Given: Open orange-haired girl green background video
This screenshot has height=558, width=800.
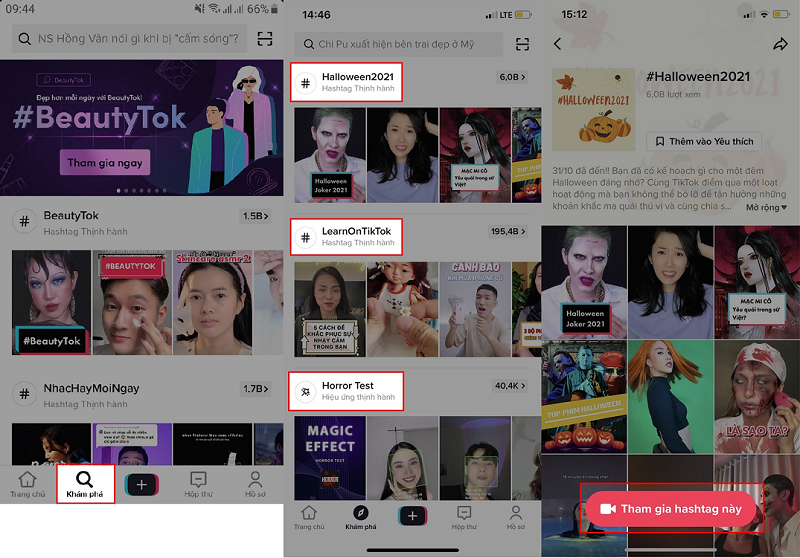Looking at the screenshot, I should [670, 397].
